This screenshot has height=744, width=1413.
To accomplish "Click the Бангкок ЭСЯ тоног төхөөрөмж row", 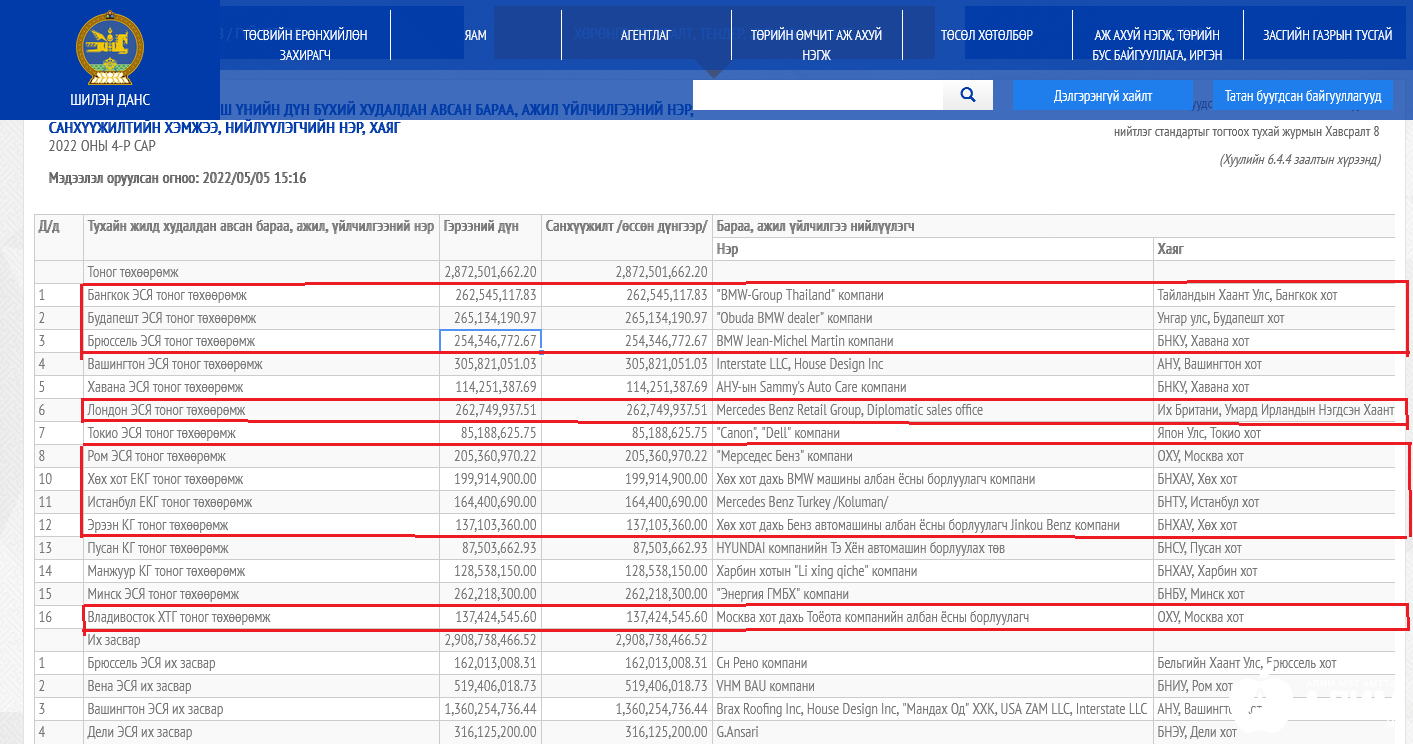I will [x=167, y=296].
